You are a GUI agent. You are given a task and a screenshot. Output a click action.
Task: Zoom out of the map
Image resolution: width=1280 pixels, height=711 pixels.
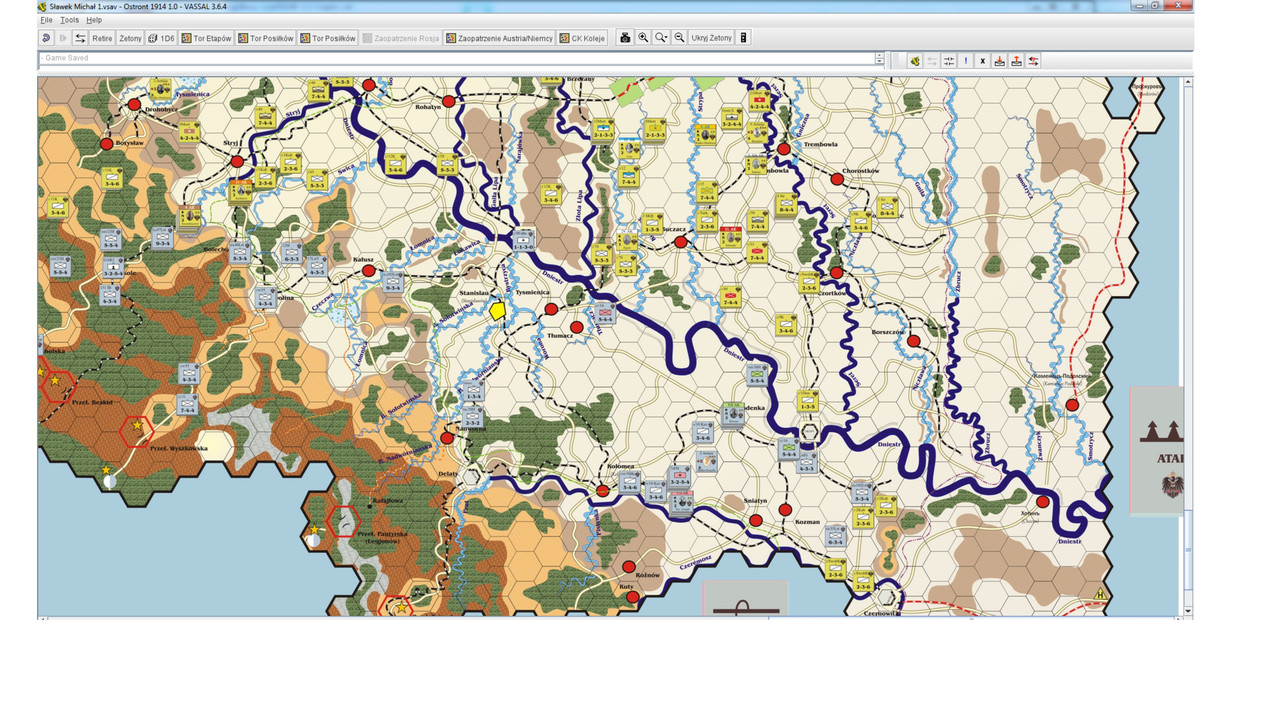click(679, 38)
